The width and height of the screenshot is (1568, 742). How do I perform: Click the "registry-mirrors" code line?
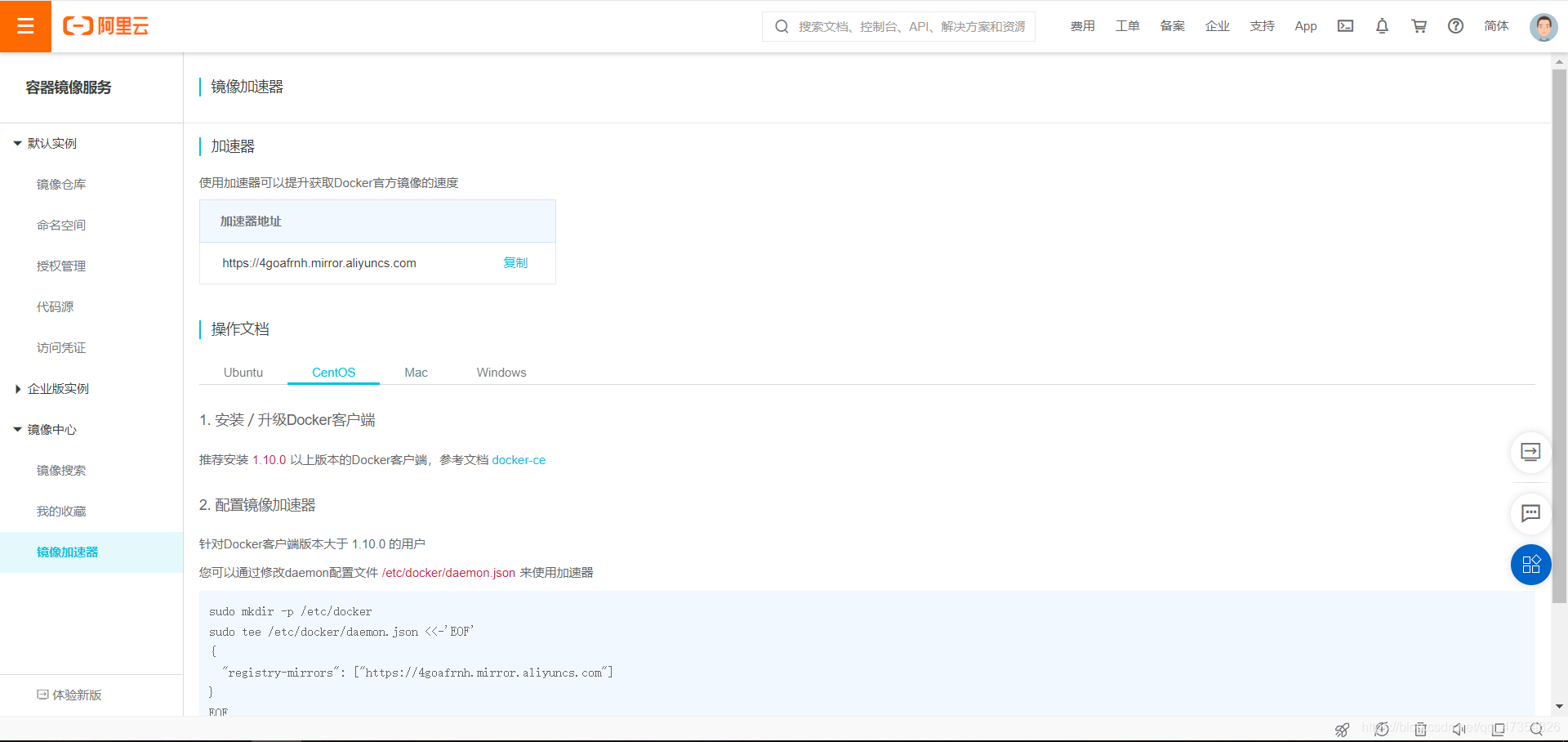tap(417, 673)
